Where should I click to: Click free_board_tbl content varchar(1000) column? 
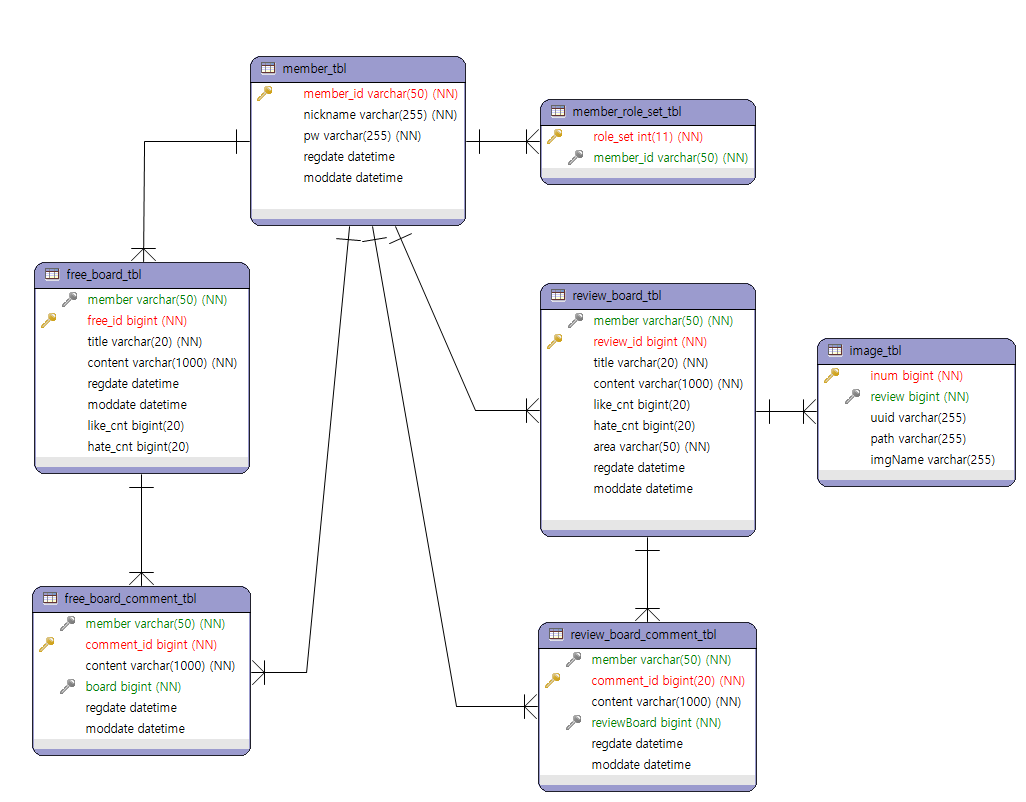click(x=162, y=362)
